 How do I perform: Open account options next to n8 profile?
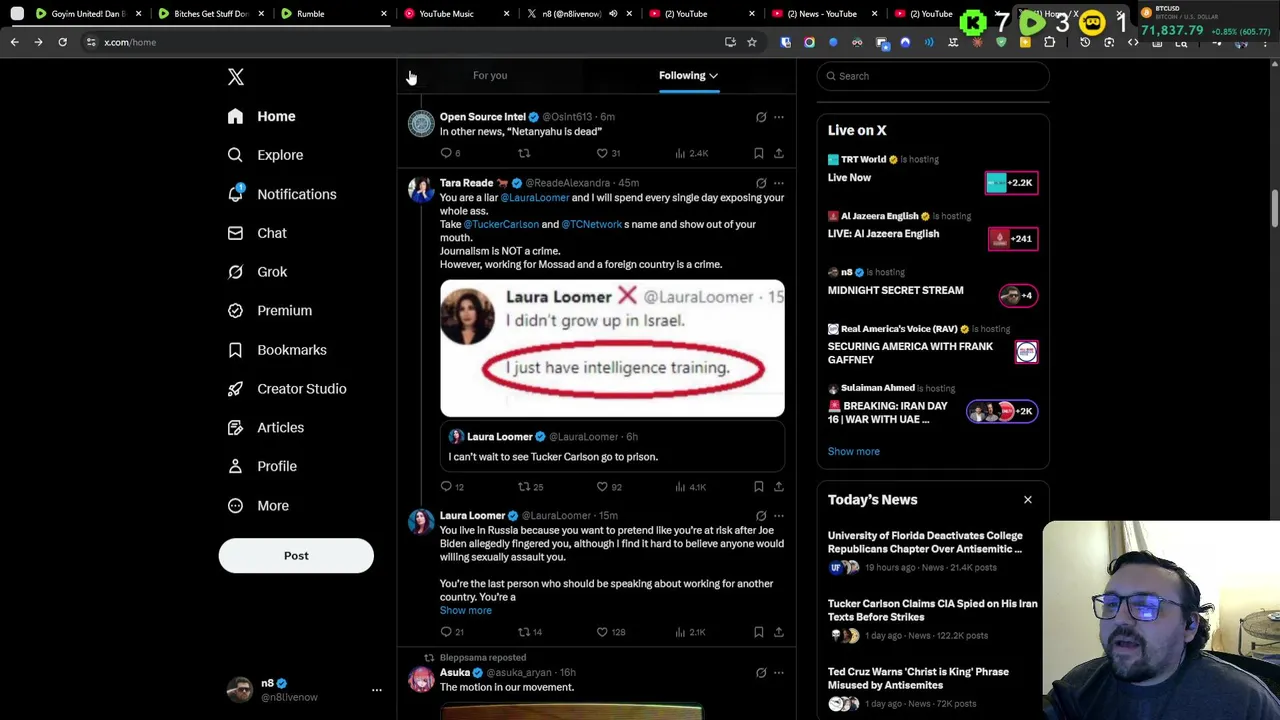coord(377,690)
